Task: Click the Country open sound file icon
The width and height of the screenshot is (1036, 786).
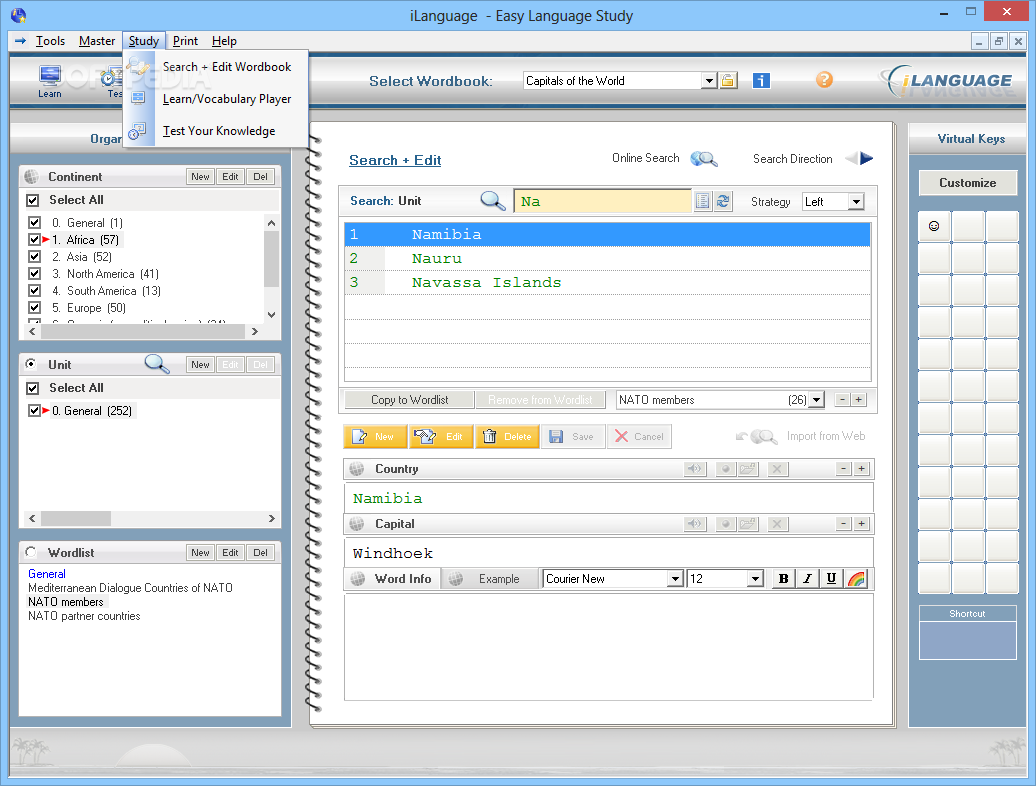Action: click(x=747, y=469)
